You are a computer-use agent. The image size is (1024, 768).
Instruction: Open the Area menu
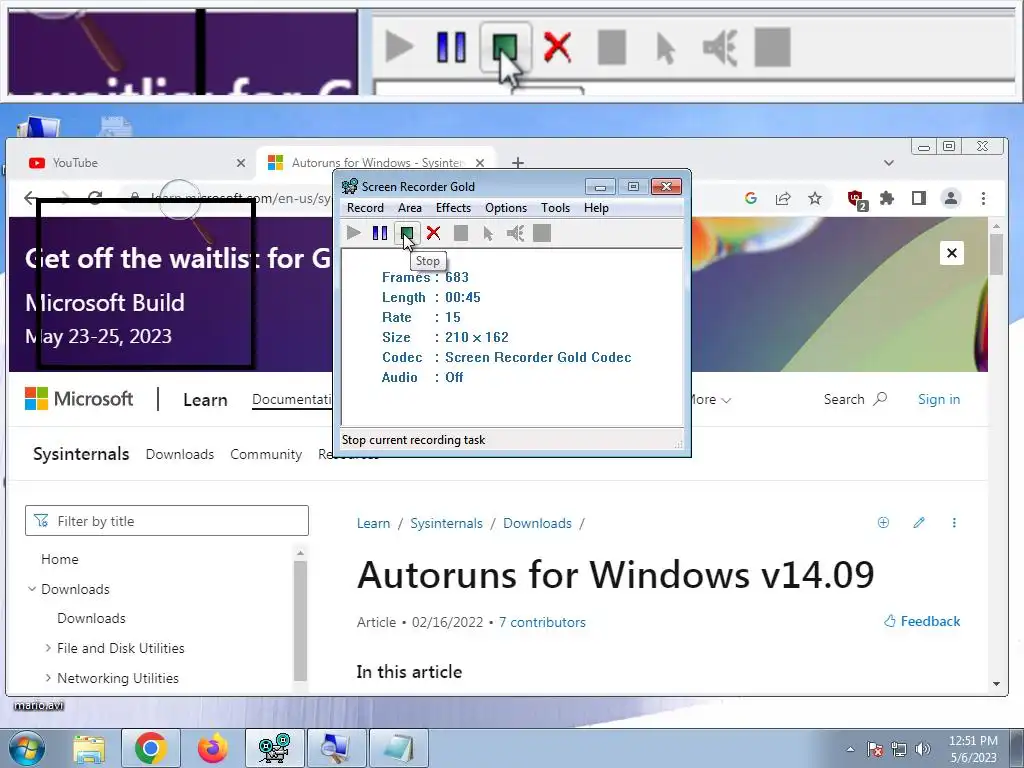point(409,208)
